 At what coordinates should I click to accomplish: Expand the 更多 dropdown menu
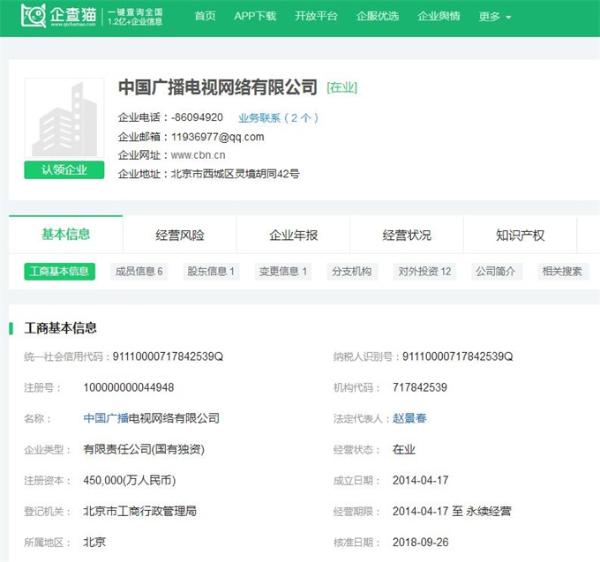pyautogui.click(x=495, y=17)
